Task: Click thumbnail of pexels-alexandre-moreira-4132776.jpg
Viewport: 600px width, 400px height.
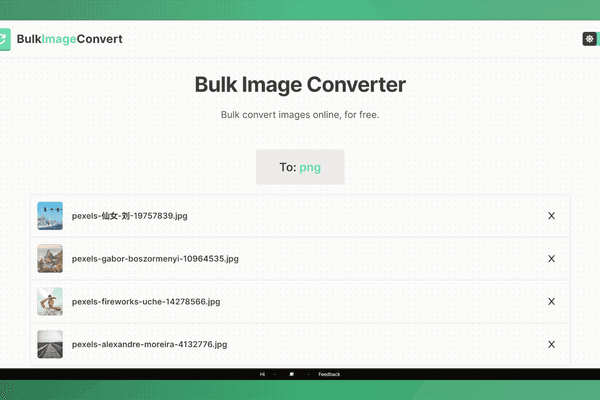Action: coord(50,344)
